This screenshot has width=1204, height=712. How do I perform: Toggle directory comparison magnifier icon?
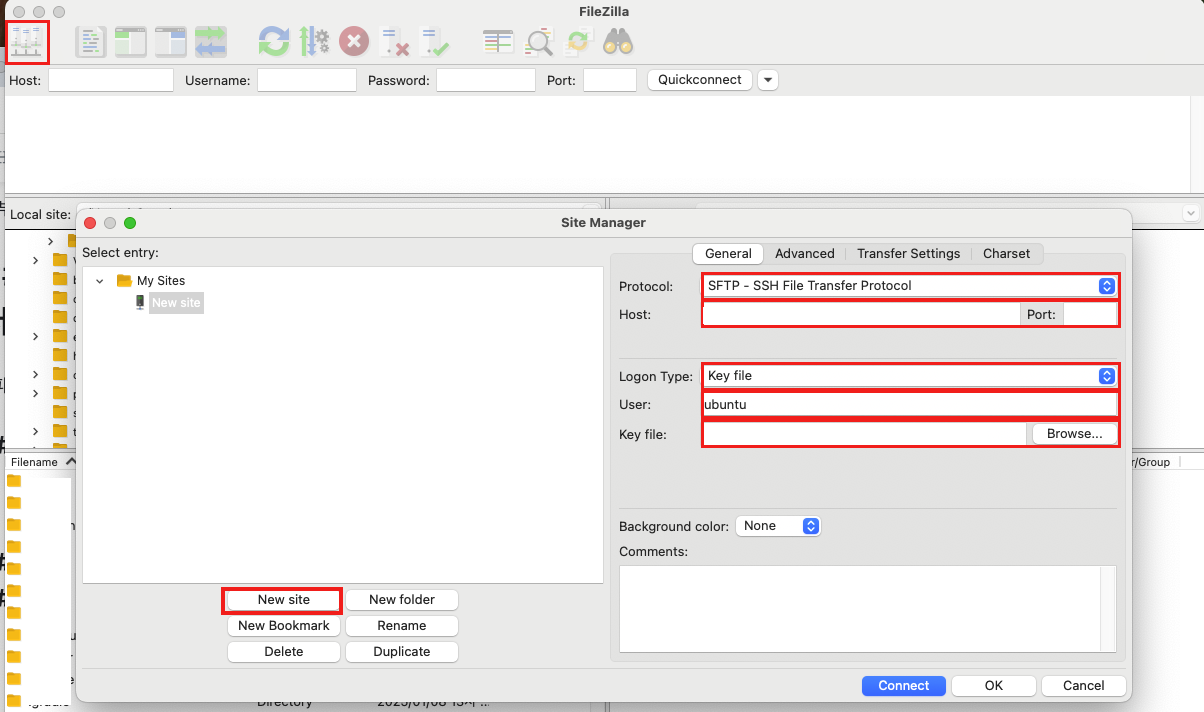click(x=539, y=42)
